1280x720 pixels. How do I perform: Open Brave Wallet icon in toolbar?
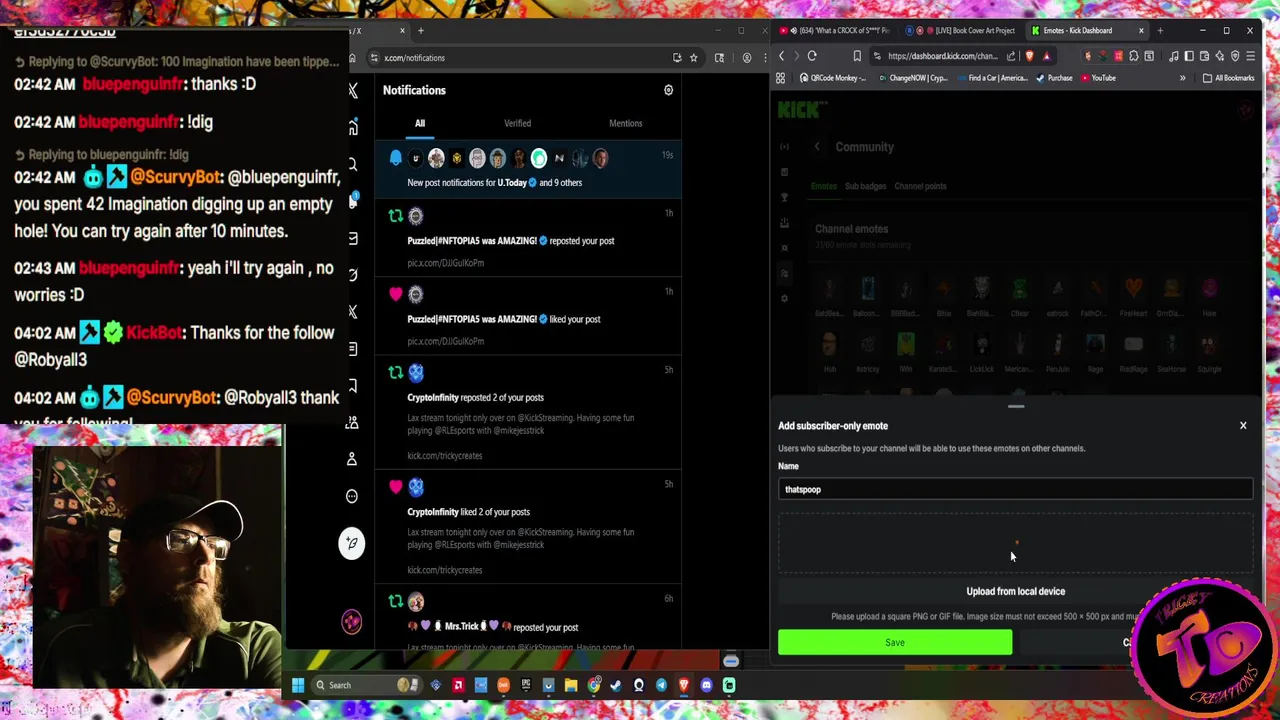point(1204,56)
